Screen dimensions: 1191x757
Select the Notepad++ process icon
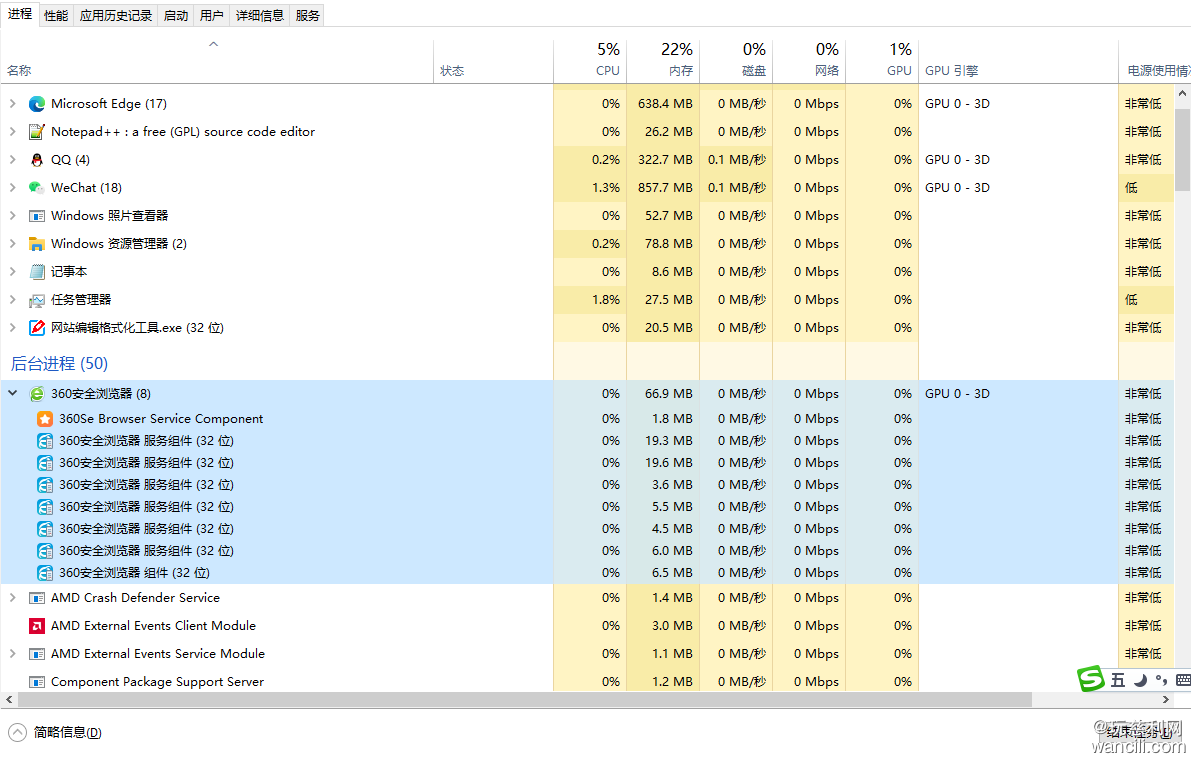36,132
